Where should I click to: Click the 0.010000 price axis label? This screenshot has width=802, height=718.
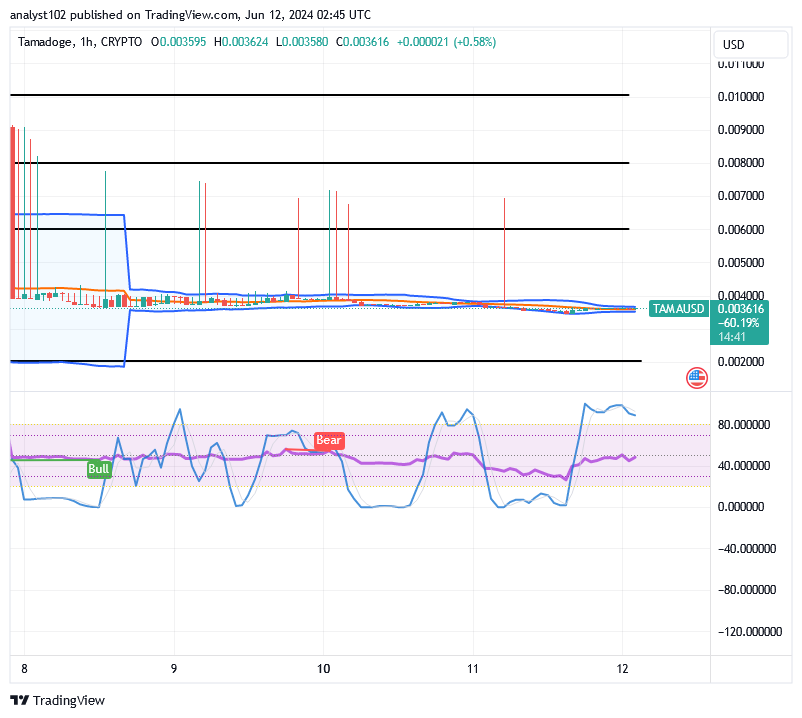[741, 97]
